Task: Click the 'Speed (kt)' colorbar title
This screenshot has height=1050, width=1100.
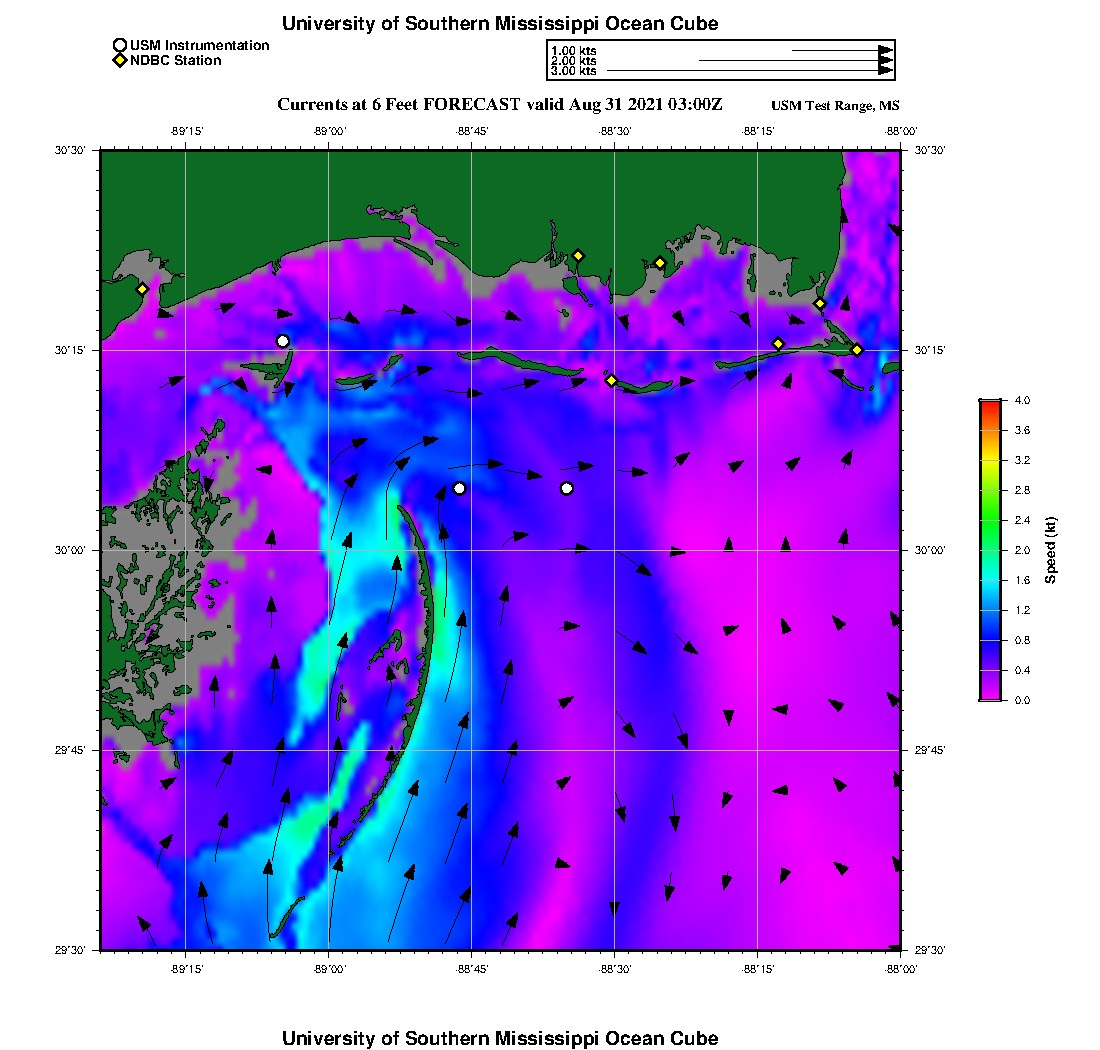Action: (1050, 550)
